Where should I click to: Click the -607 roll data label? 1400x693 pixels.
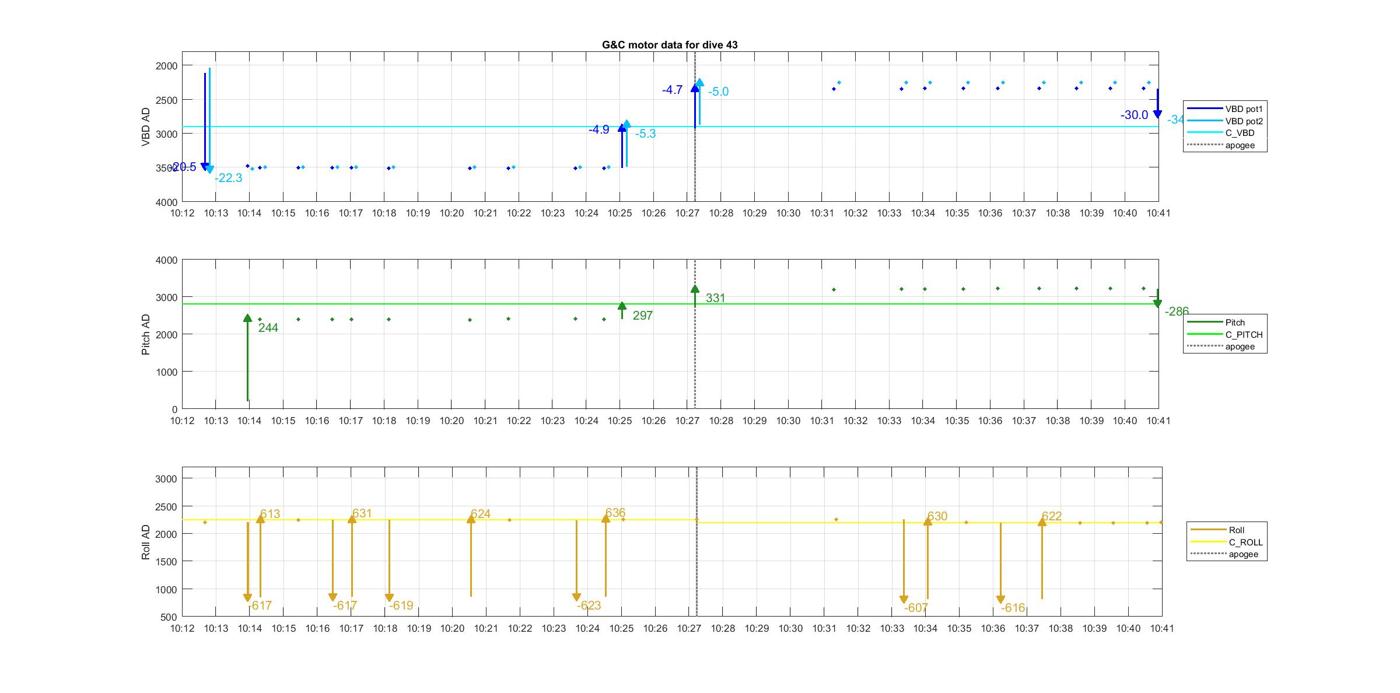point(916,608)
